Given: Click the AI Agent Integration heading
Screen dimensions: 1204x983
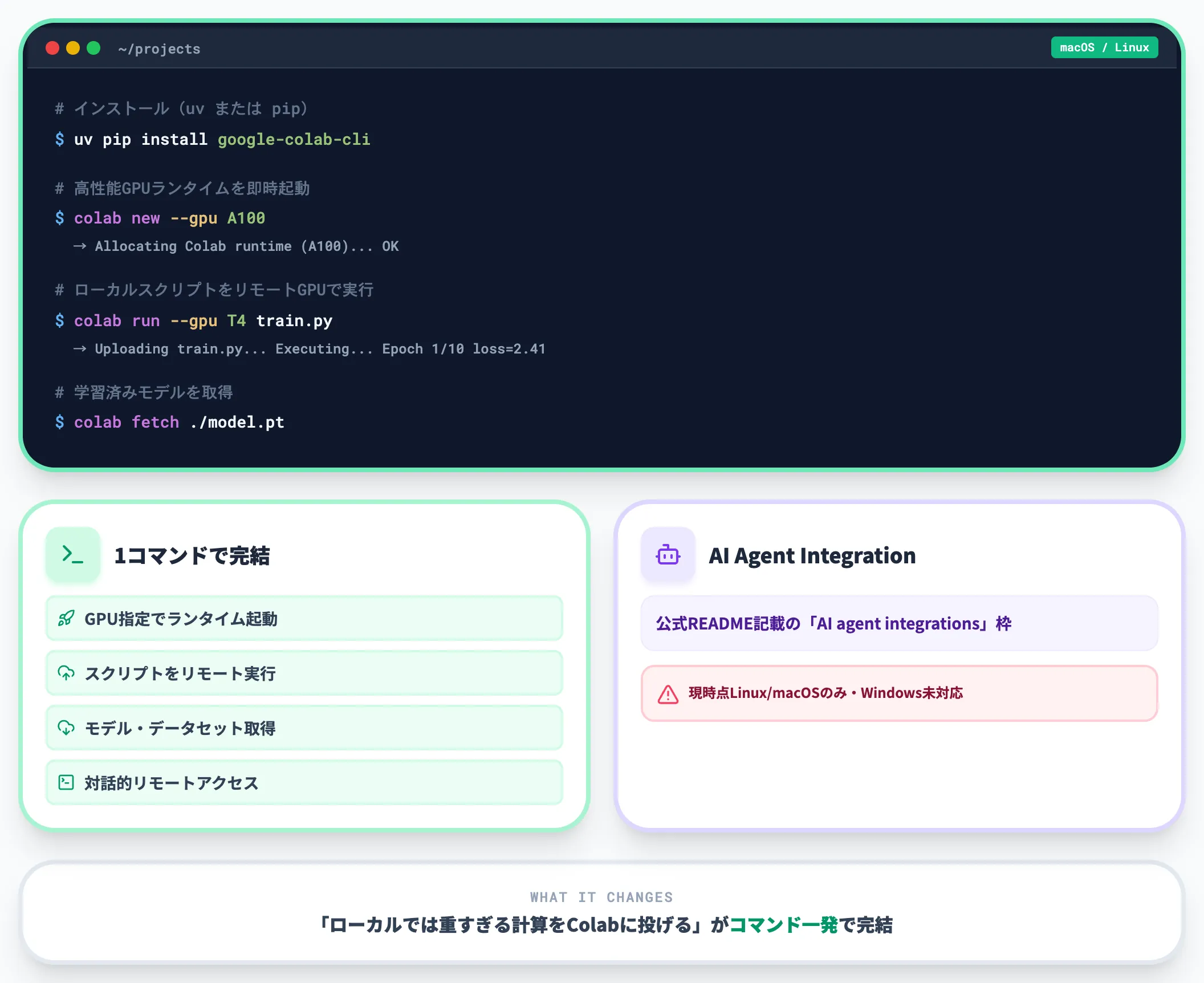Looking at the screenshot, I should (x=812, y=555).
